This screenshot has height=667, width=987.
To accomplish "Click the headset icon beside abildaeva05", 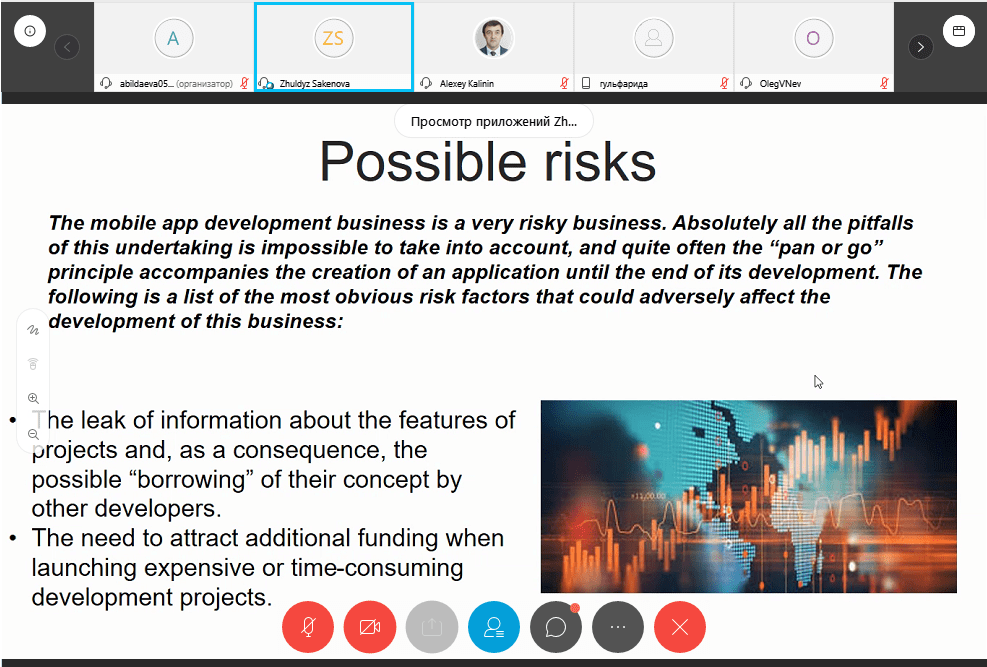I will [106, 83].
